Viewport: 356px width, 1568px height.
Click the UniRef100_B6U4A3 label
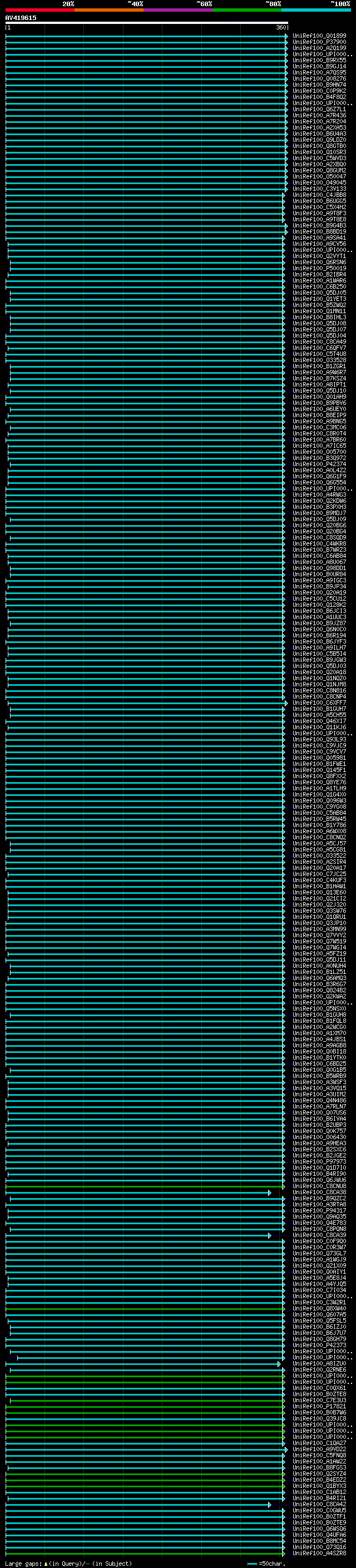319,134
